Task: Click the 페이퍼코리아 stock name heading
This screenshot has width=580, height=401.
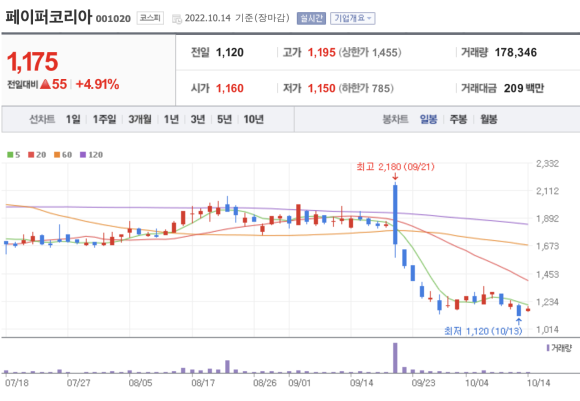Action: (48, 17)
